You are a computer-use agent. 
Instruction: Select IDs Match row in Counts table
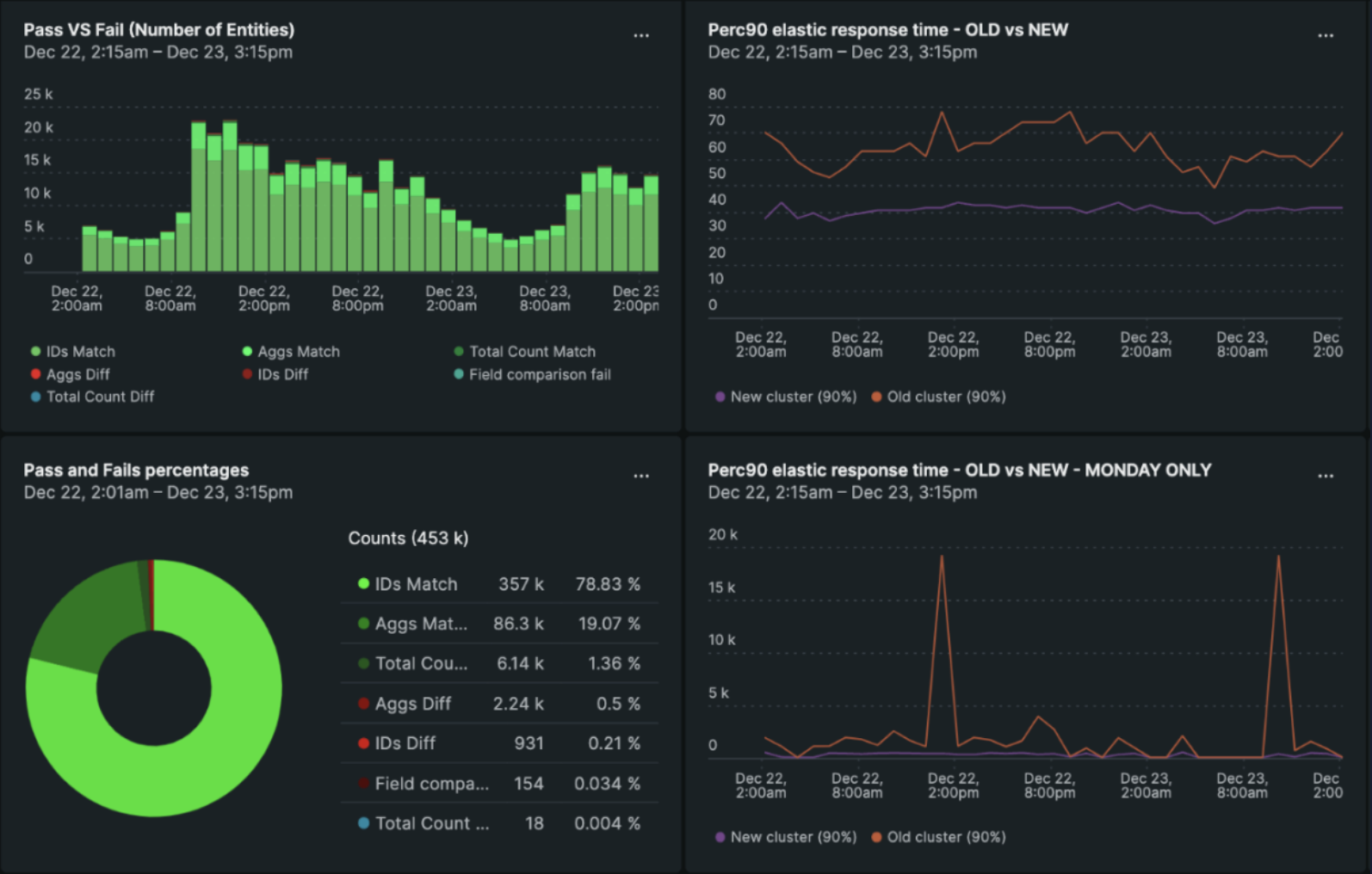tap(499, 584)
